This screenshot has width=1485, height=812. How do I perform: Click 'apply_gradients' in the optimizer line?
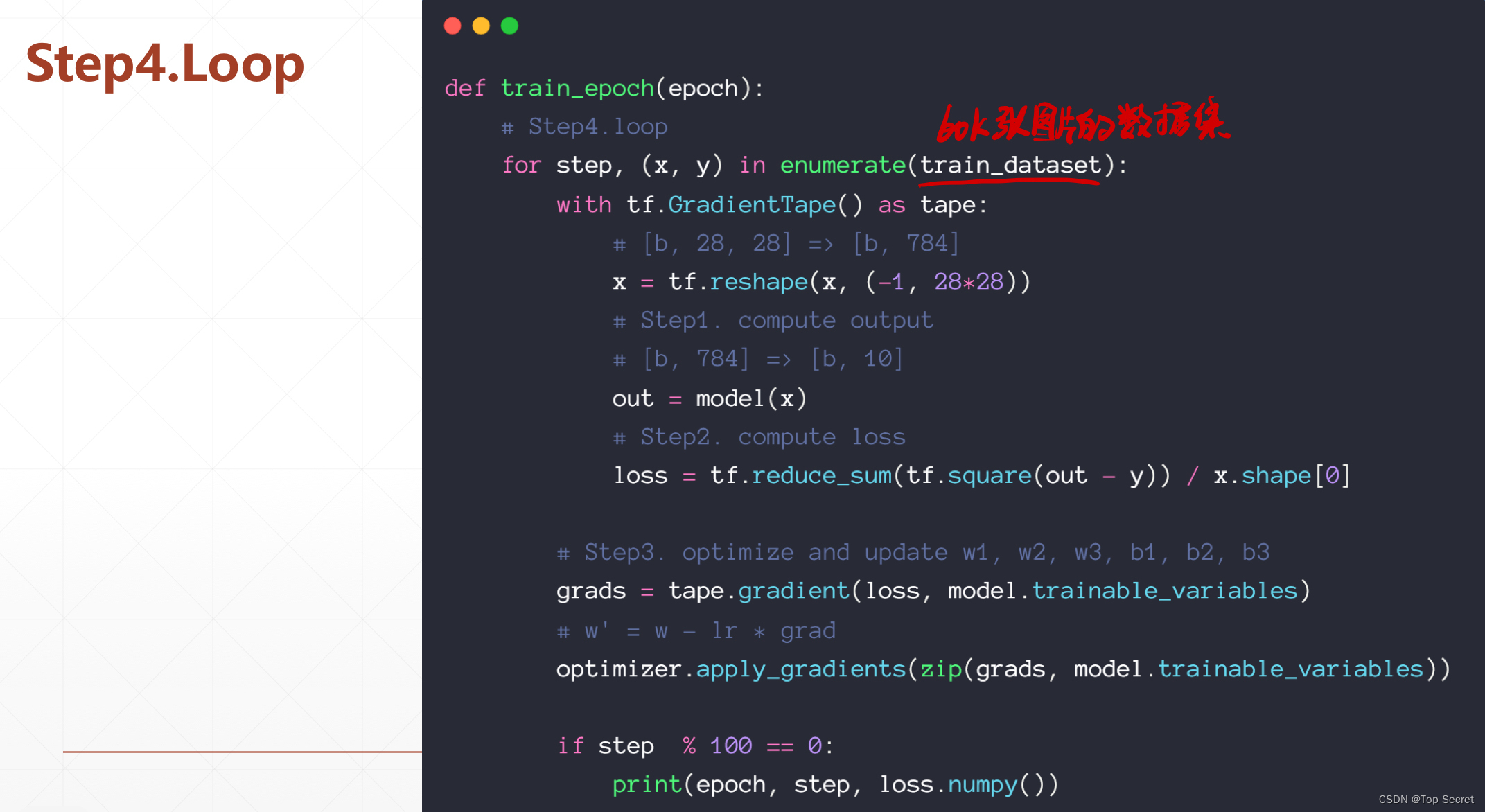coord(800,669)
